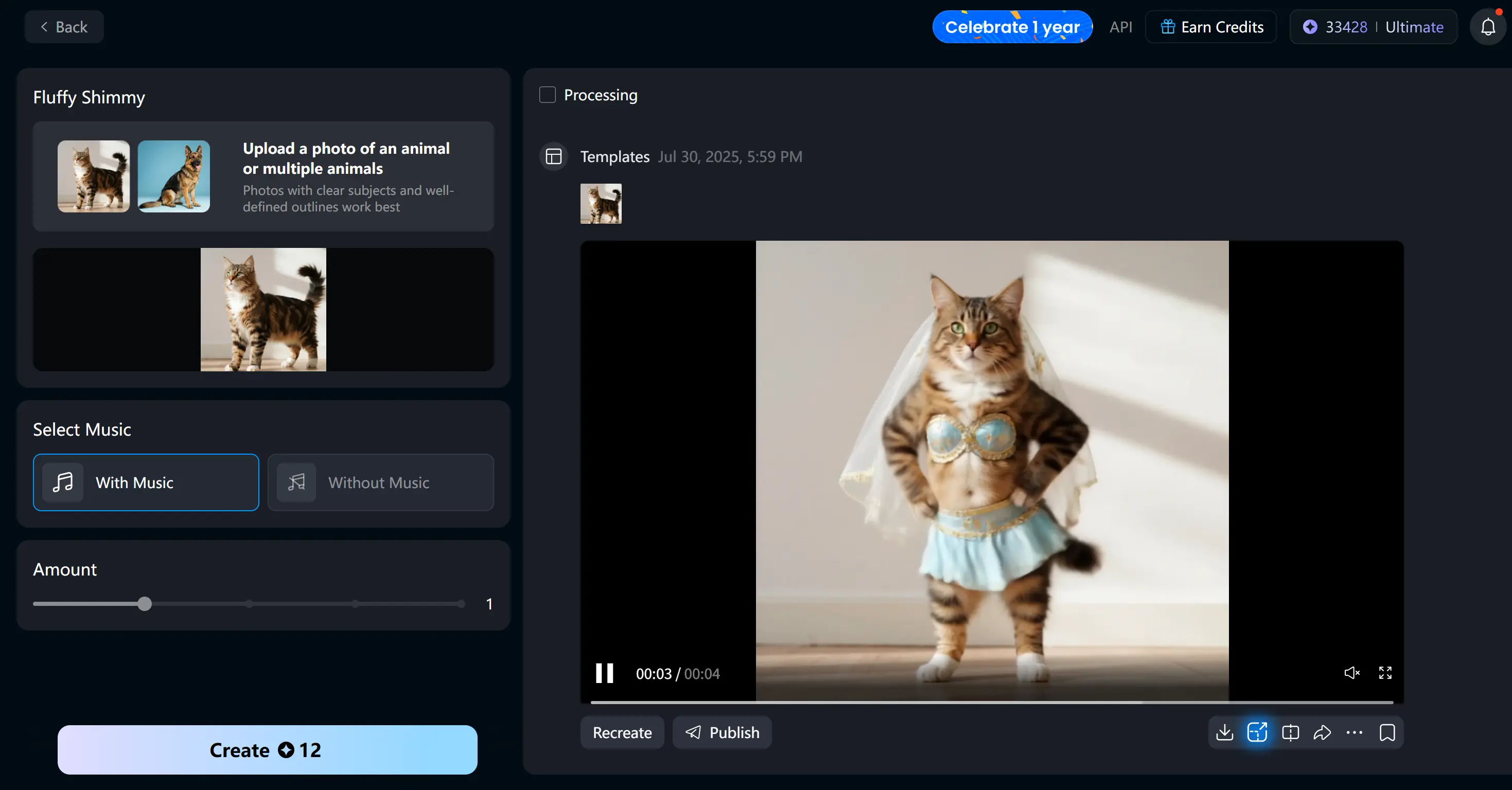Viewport: 1512px width, 790px height.
Task: Enter fullscreen video playback
Action: 1385,673
